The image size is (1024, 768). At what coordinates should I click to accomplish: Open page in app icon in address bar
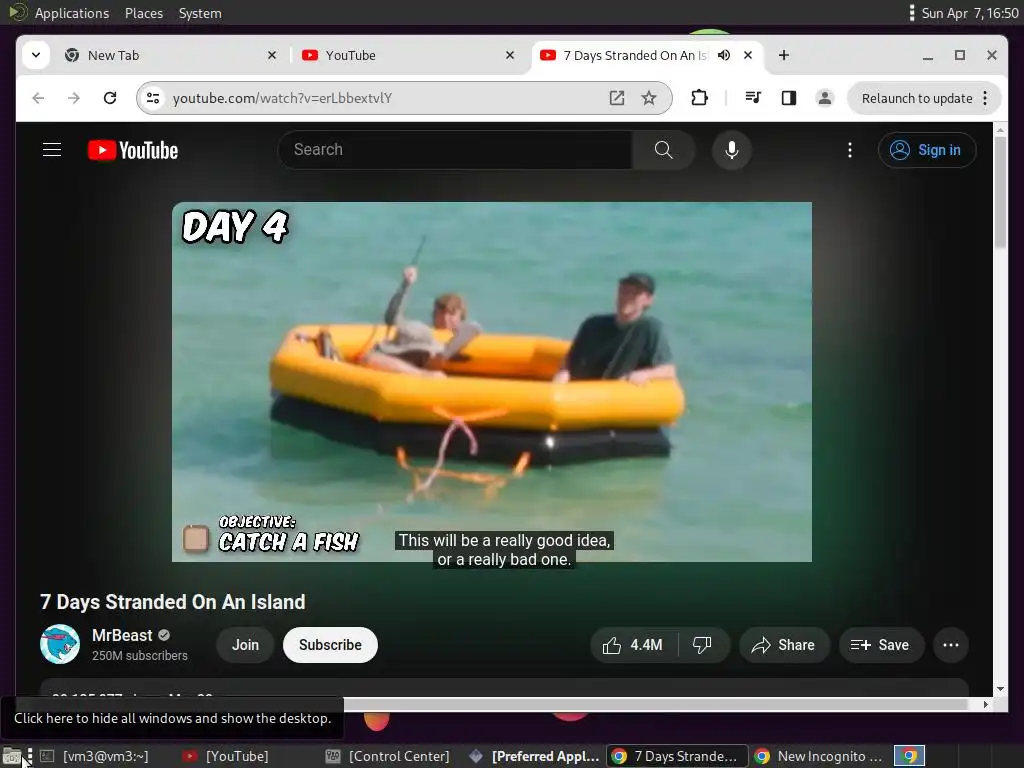click(616, 98)
